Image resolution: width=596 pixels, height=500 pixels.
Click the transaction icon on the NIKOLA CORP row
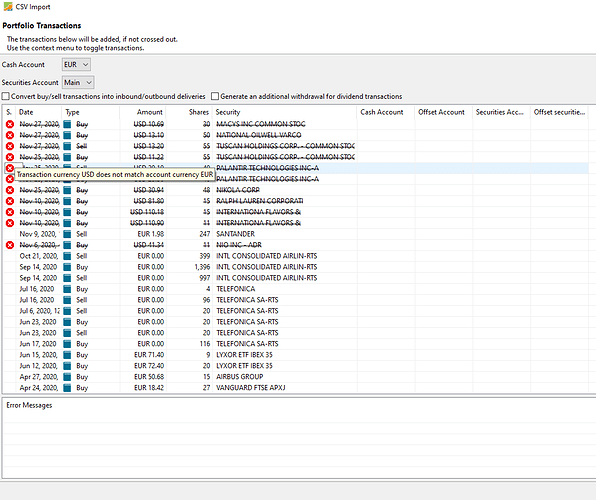coord(67,190)
